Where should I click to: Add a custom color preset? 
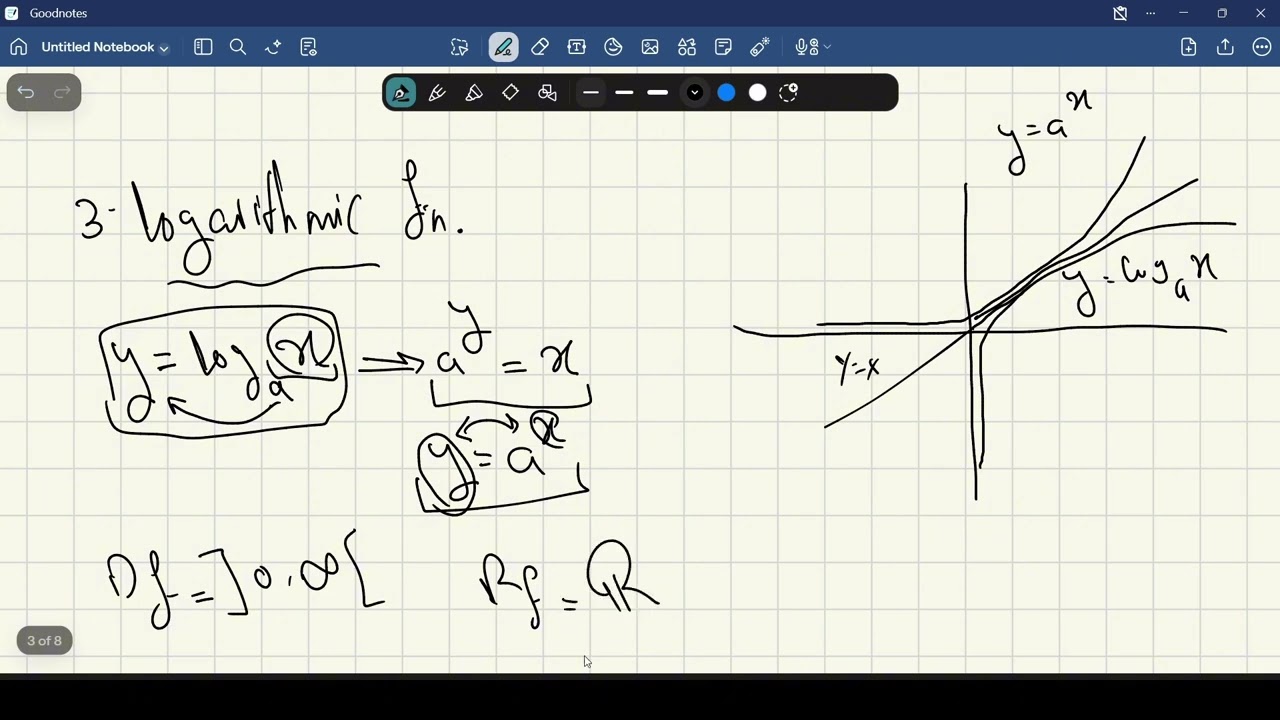point(789,93)
